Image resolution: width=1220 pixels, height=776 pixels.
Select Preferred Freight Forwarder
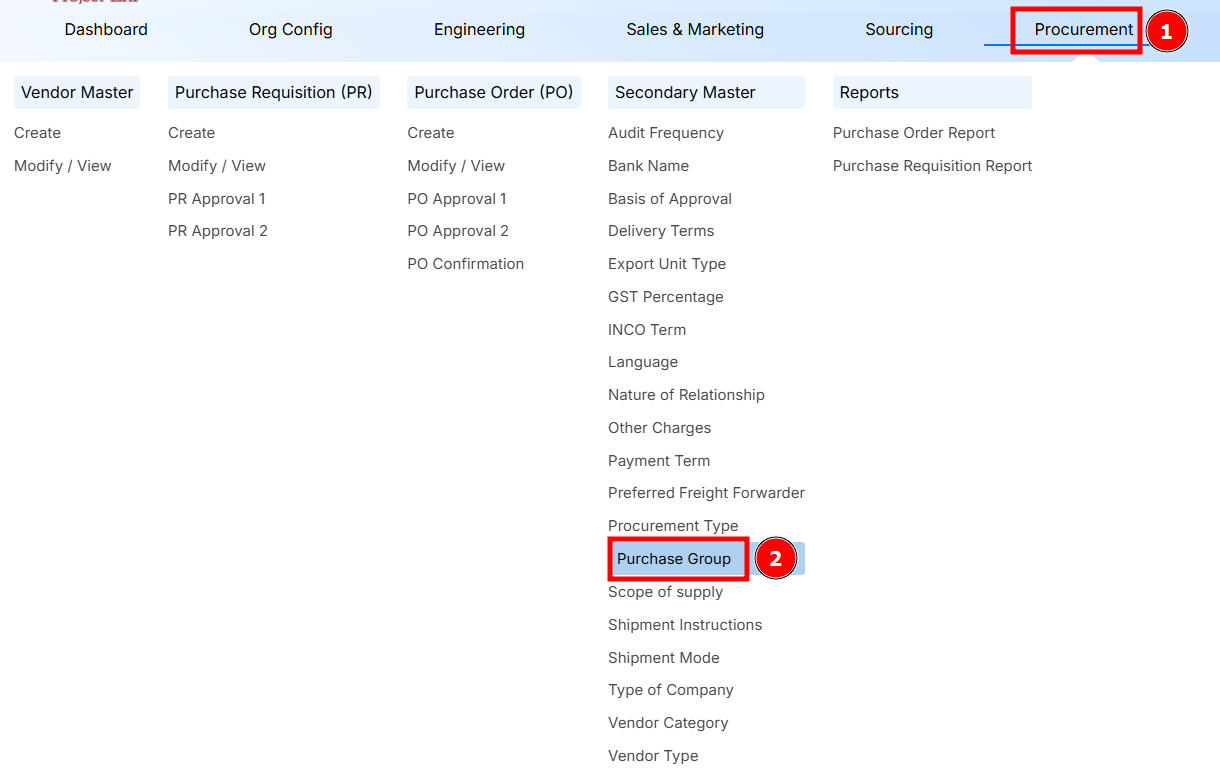tap(706, 492)
